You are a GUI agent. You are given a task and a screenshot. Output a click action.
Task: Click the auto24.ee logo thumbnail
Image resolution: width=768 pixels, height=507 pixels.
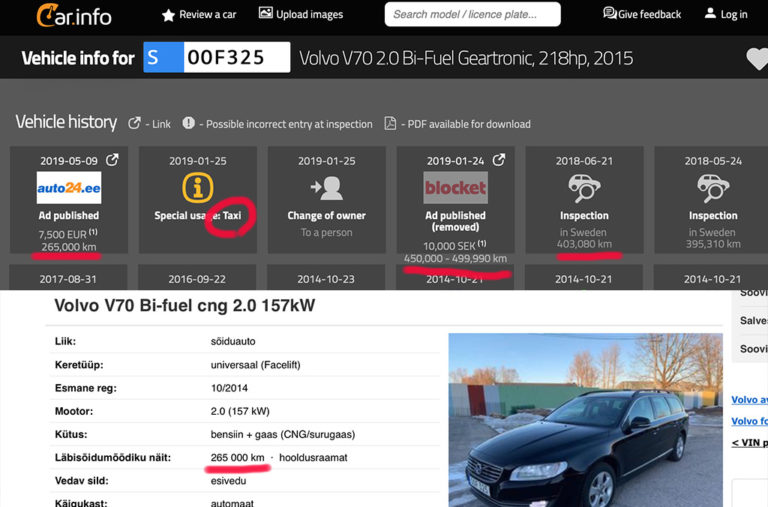pyautogui.click(x=69, y=187)
